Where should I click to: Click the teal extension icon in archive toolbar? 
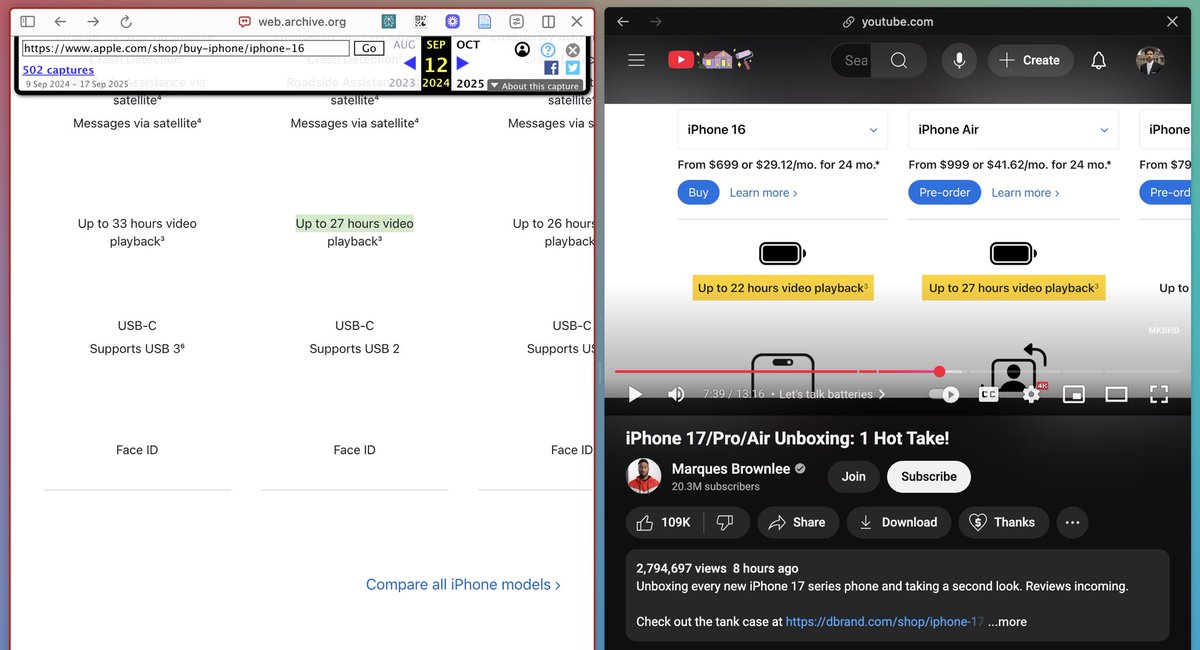pyautogui.click(x=389, y=21)
